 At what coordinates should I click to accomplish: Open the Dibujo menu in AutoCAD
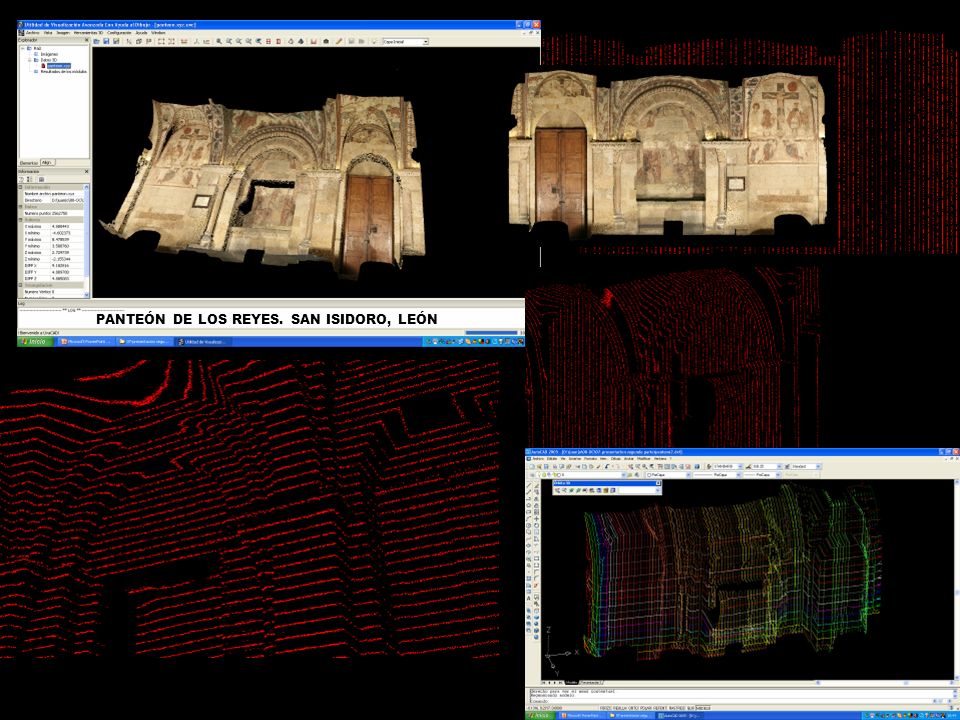[615, 459]
